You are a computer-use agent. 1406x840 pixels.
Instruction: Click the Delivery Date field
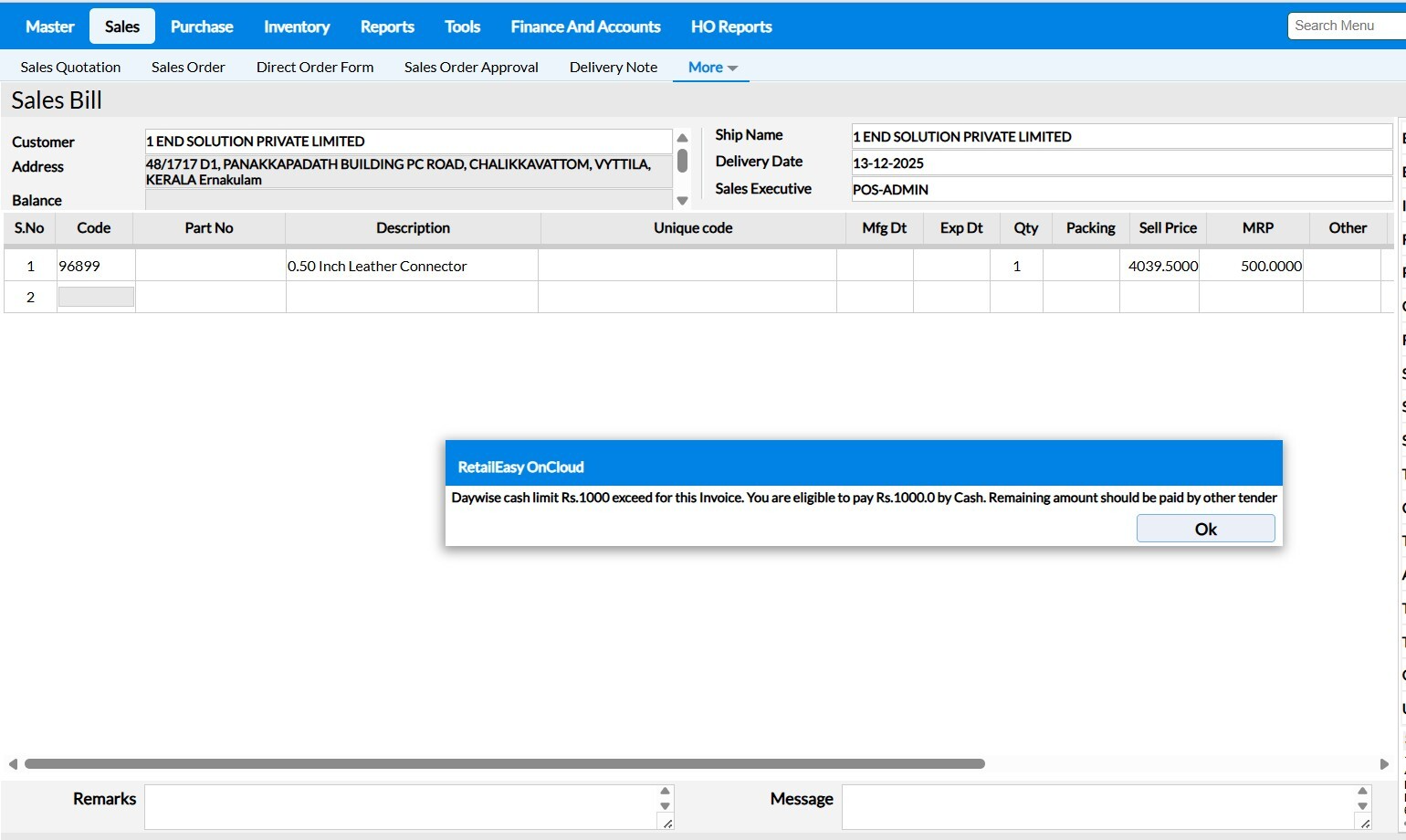click(x=1120, y=163)
